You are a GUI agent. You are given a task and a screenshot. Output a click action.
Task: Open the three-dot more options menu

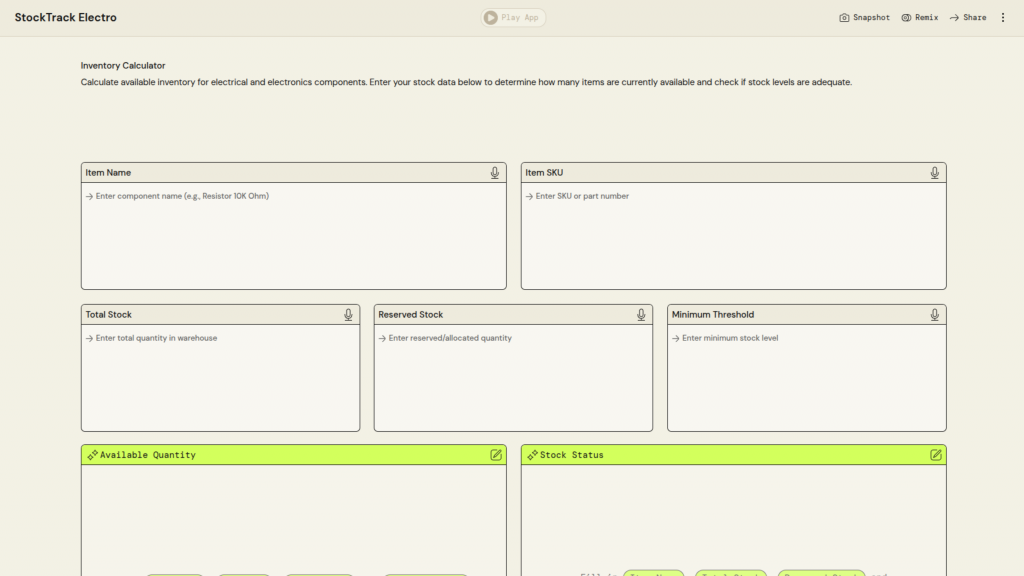1003,18
